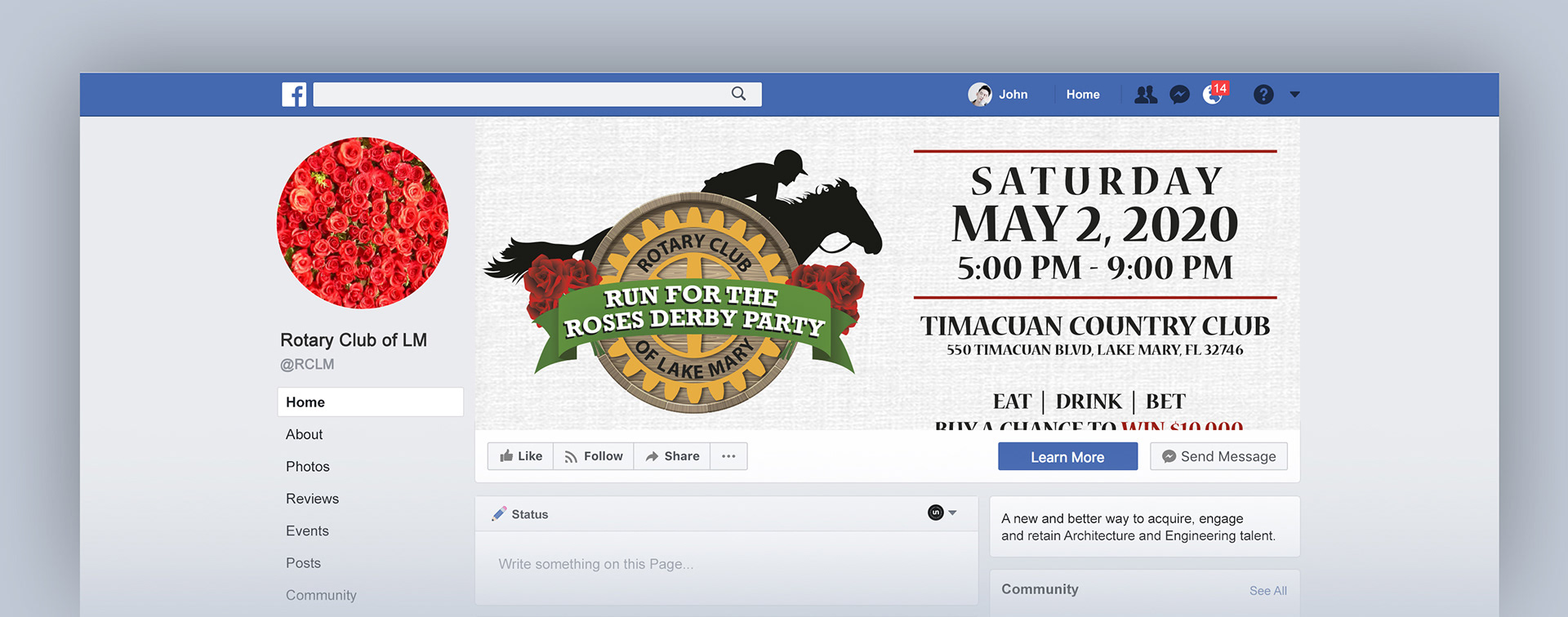The image size is (1568, 617).
Task: Select Photos in the sidebar
Action: [308, 467]
